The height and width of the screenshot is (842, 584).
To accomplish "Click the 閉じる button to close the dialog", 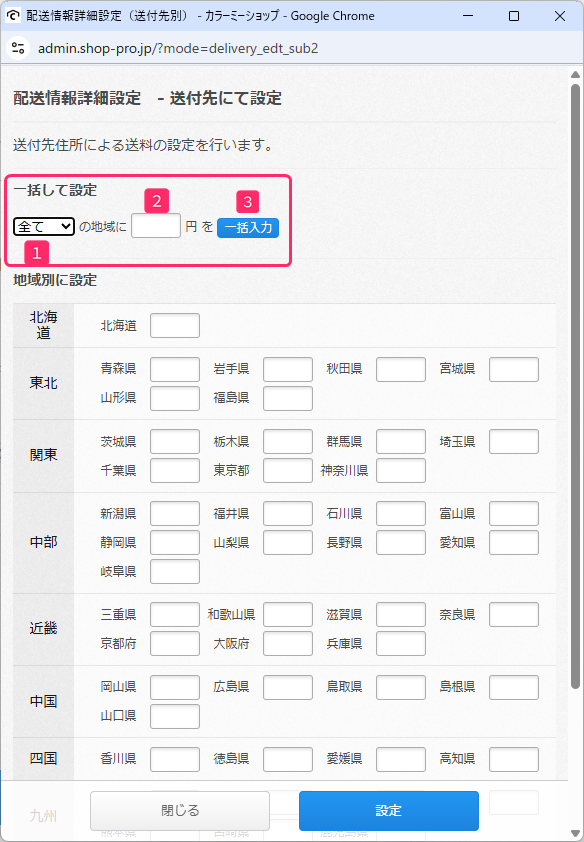I will pos(179,810).
